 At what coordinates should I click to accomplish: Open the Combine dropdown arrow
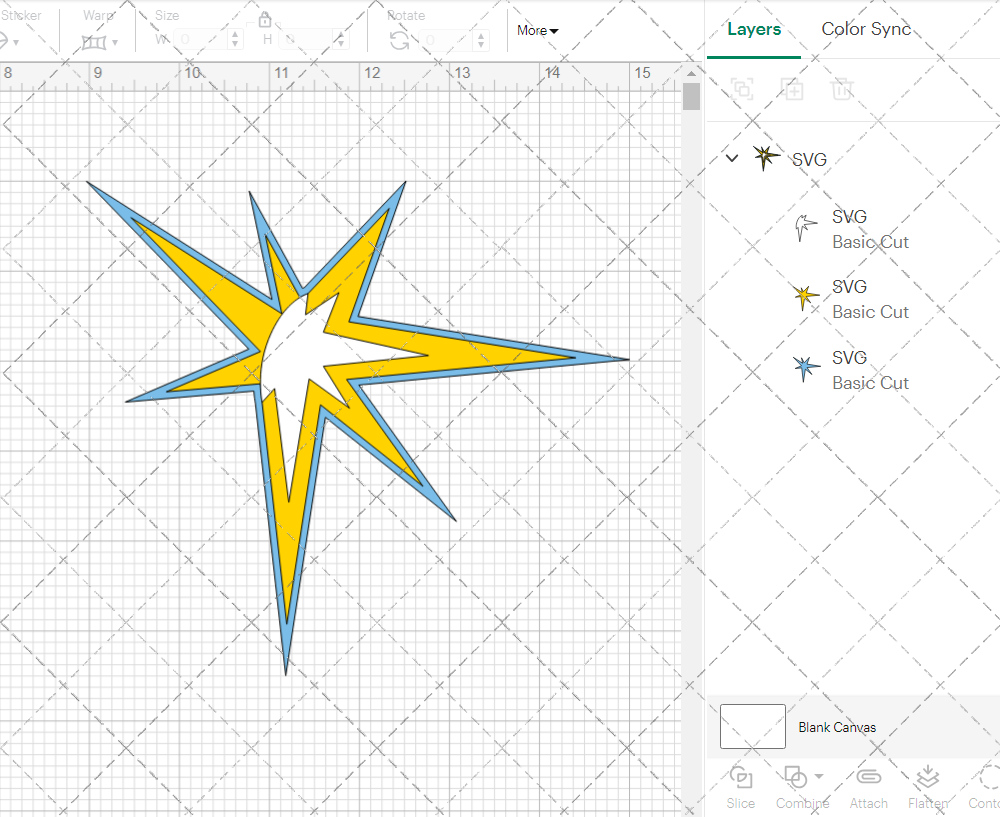(819, 776)
